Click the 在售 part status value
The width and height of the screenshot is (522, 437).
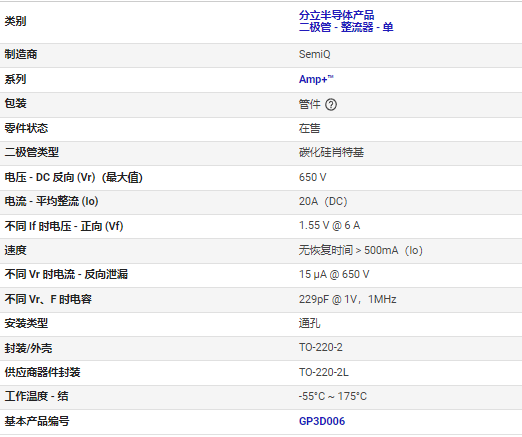[x=309, y=128]
